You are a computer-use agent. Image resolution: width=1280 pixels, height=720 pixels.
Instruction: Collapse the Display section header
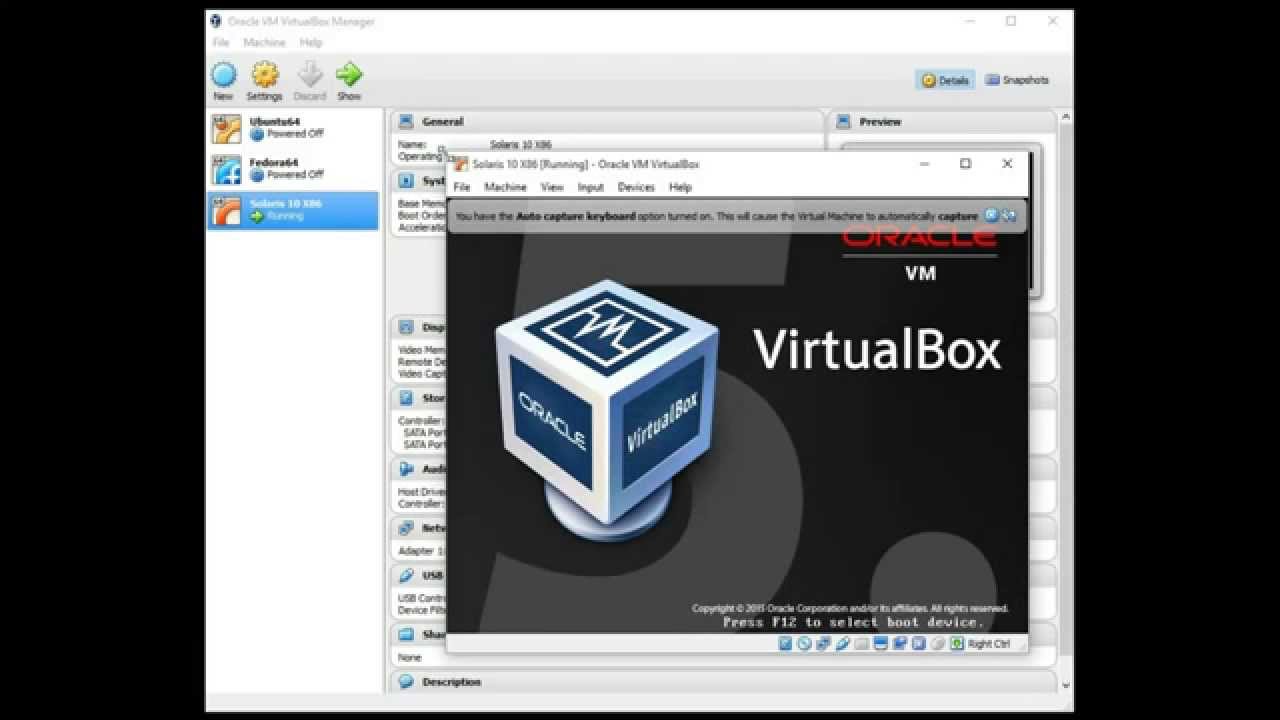[x=434, y=327]
